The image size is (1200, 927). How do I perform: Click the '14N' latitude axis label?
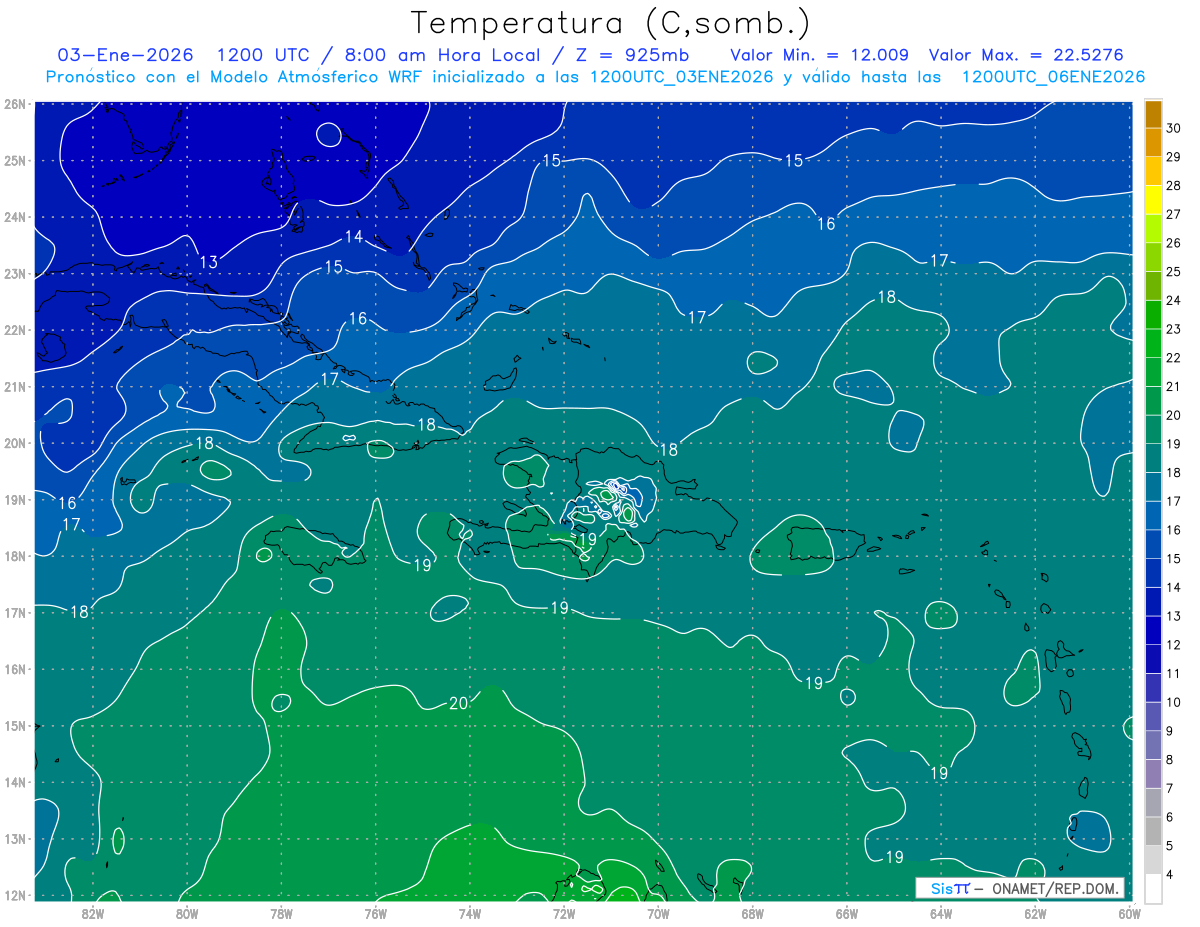click(14, 782)
